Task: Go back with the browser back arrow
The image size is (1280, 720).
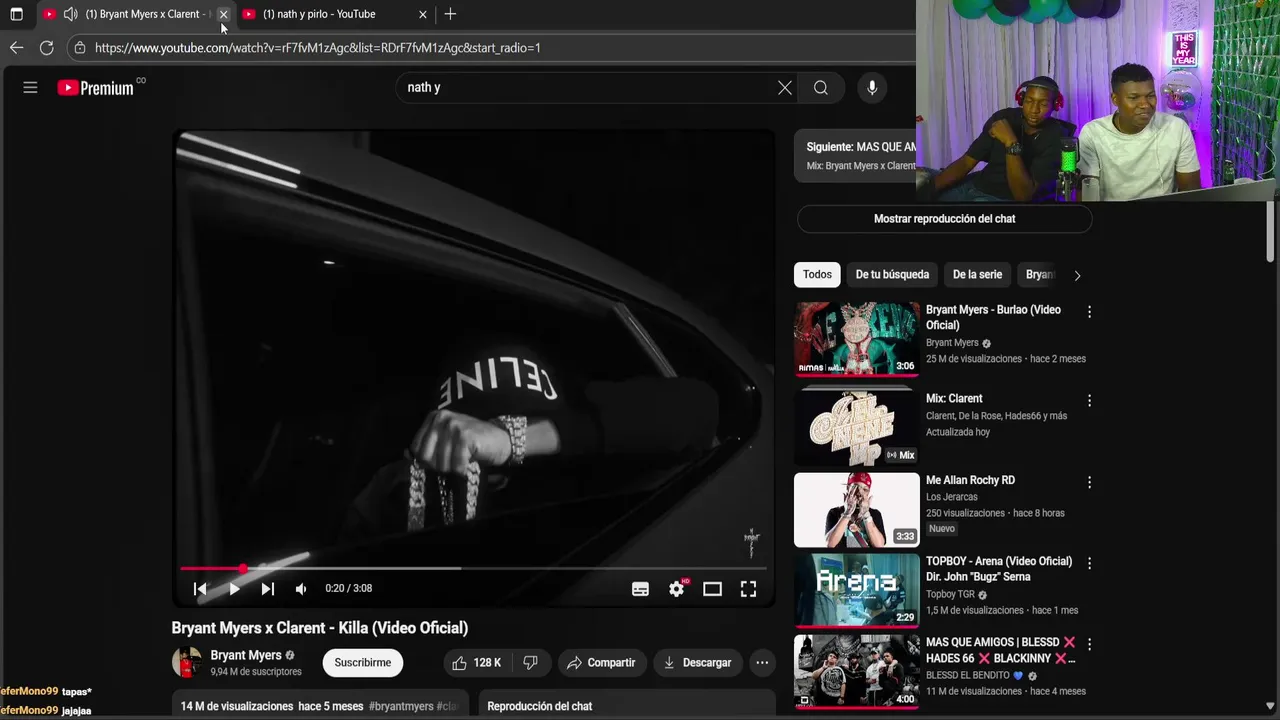Action: click(x=16, y=47)
